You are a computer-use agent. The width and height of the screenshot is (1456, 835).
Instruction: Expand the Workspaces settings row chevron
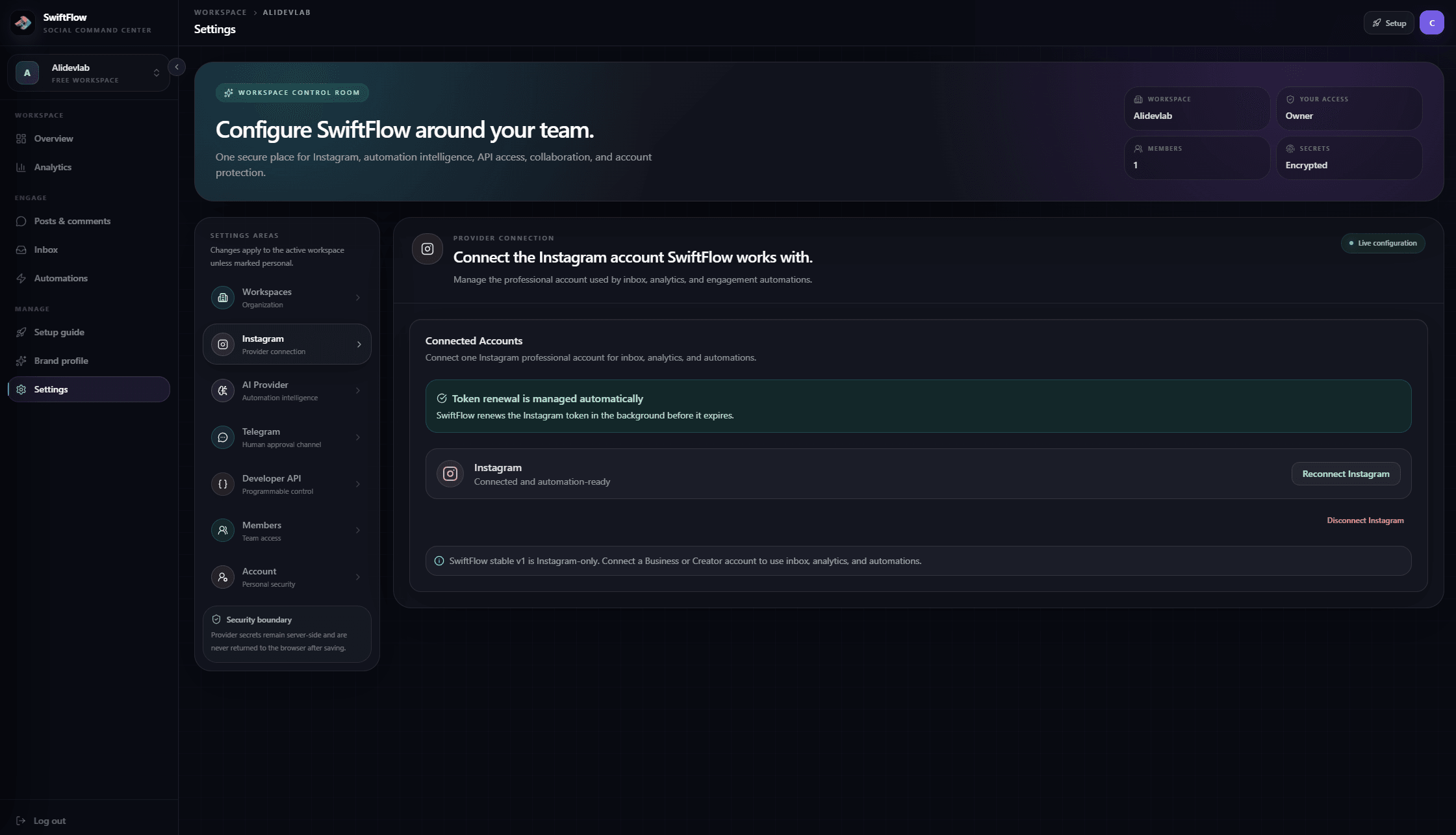tap(358, 298)
